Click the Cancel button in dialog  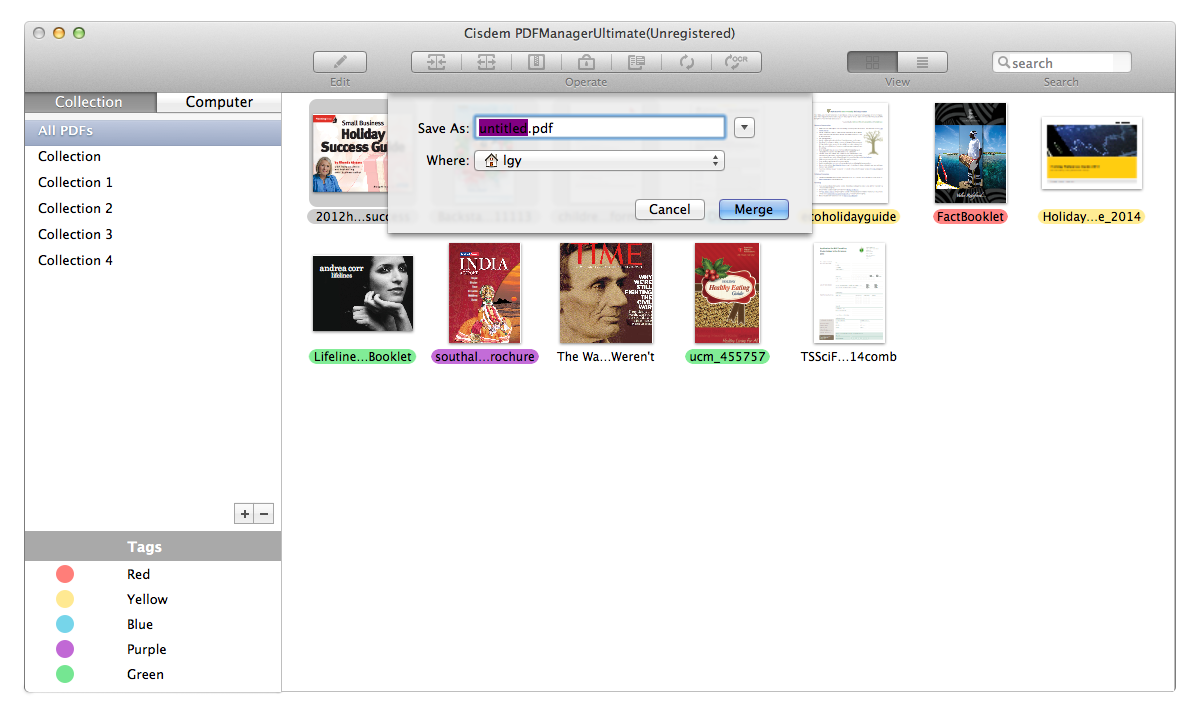[x=670, y=210]
